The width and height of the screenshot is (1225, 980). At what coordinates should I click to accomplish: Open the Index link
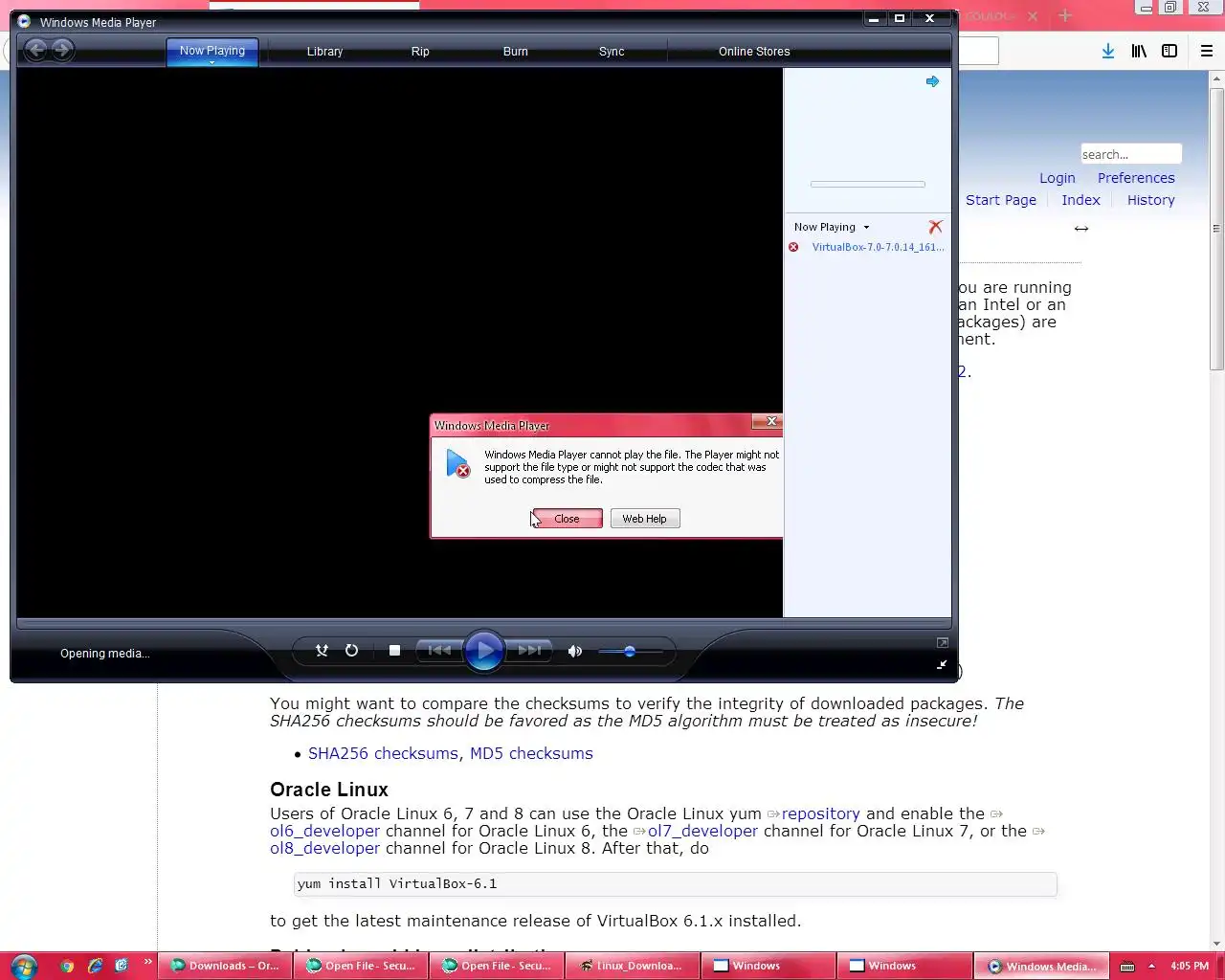1080,200
